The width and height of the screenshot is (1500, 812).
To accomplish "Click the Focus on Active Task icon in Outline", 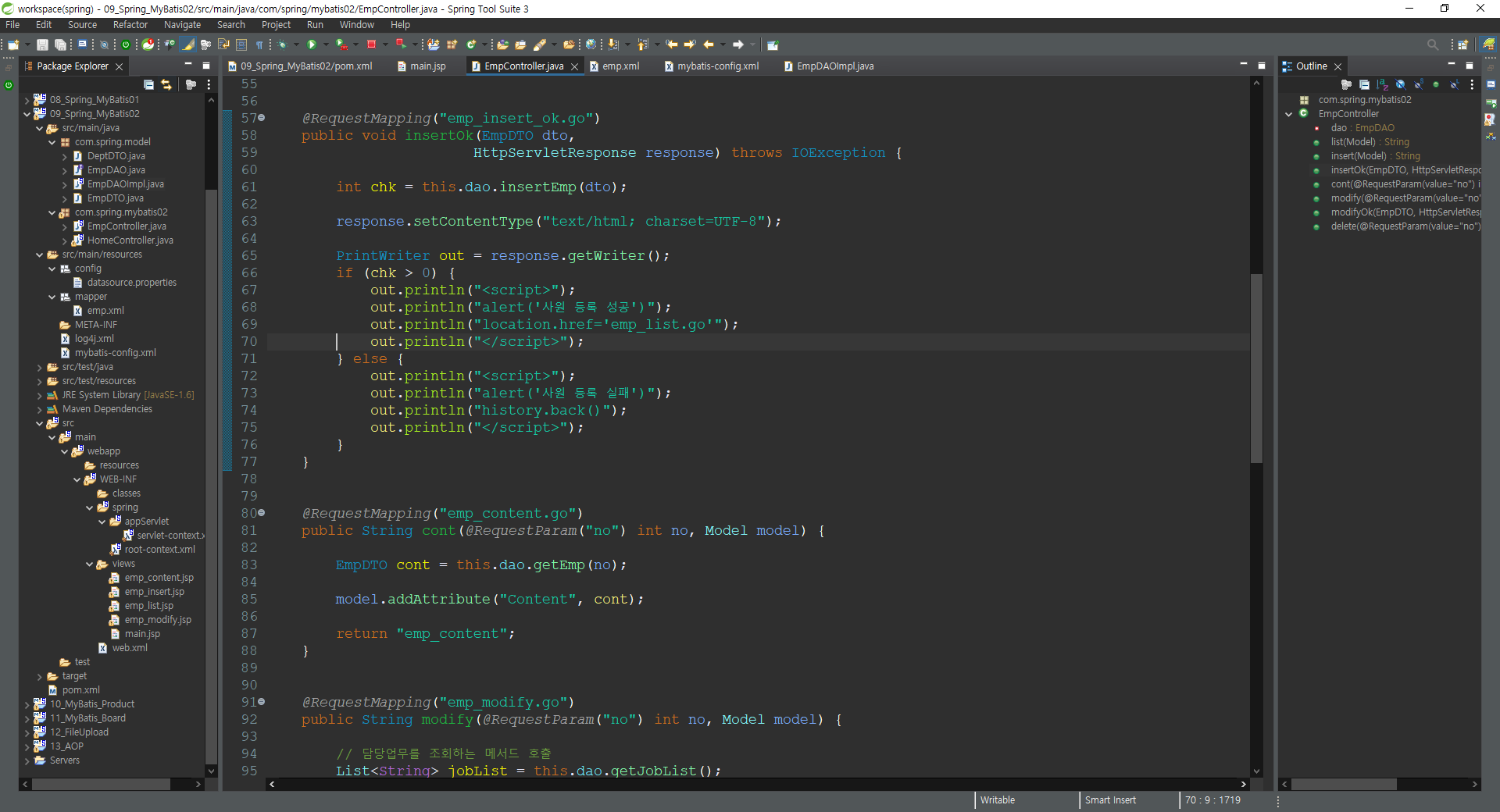I will 1346,84.
